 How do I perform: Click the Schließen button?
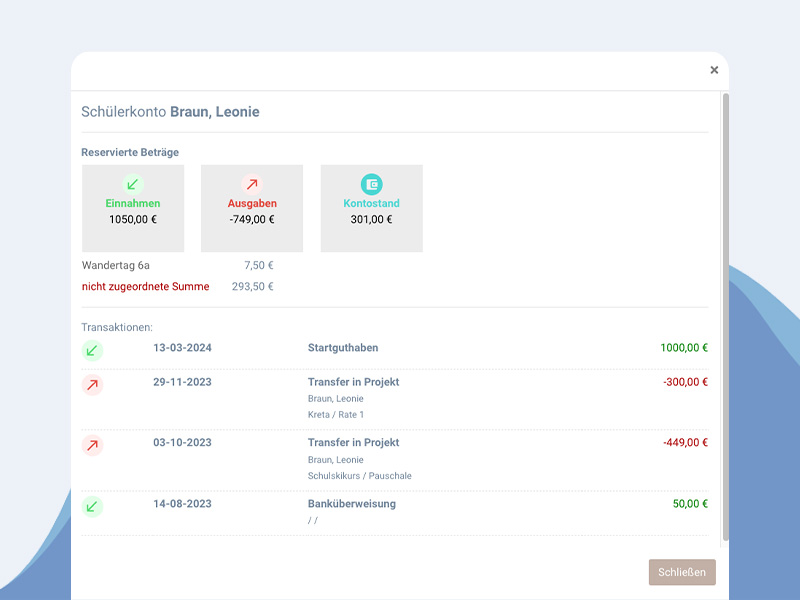(x=682, y=572)
